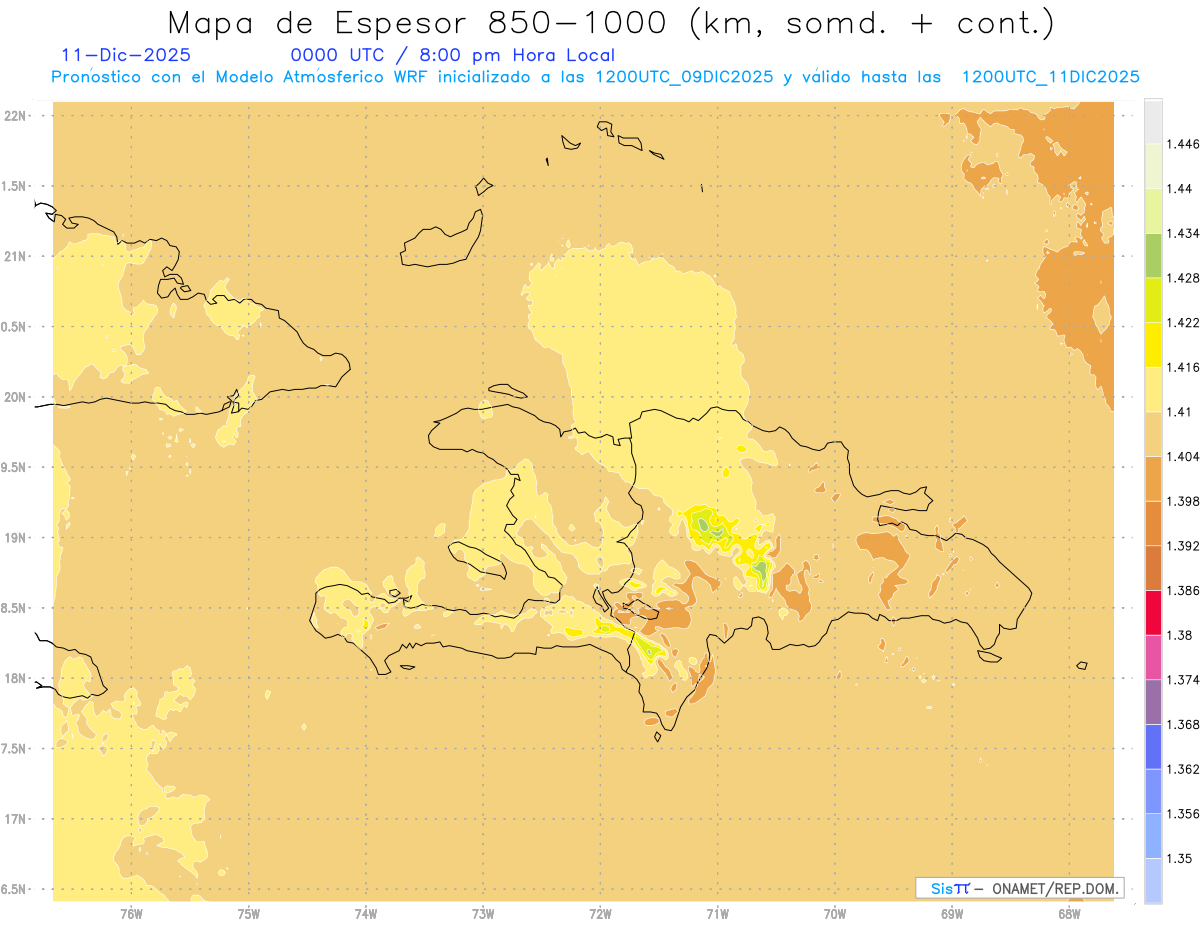Select the 69W longitude label
Viewport: 1200px width, 927px height.
(952, 913)
